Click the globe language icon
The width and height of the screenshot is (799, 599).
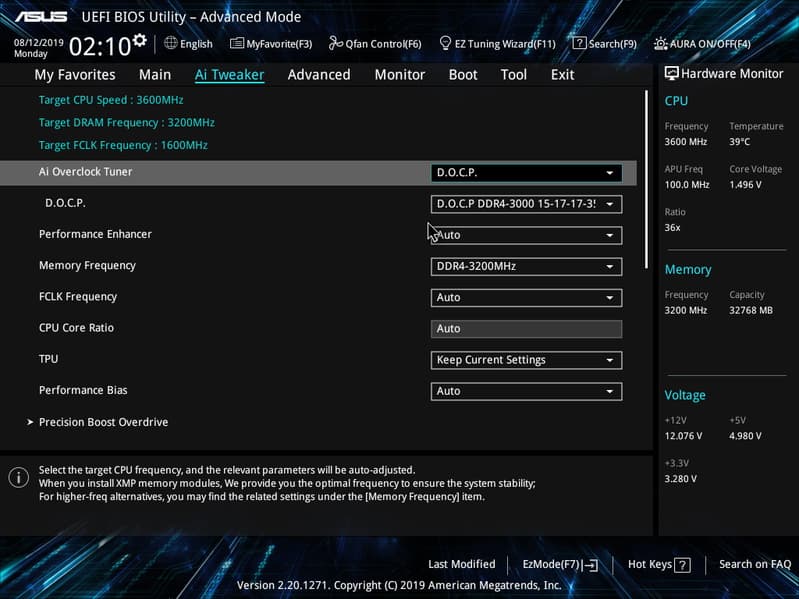[x=171, y=43]
